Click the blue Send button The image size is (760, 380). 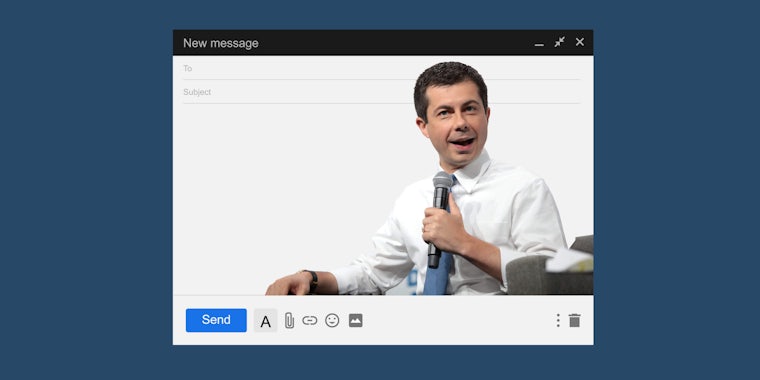(x=216, y=320)
